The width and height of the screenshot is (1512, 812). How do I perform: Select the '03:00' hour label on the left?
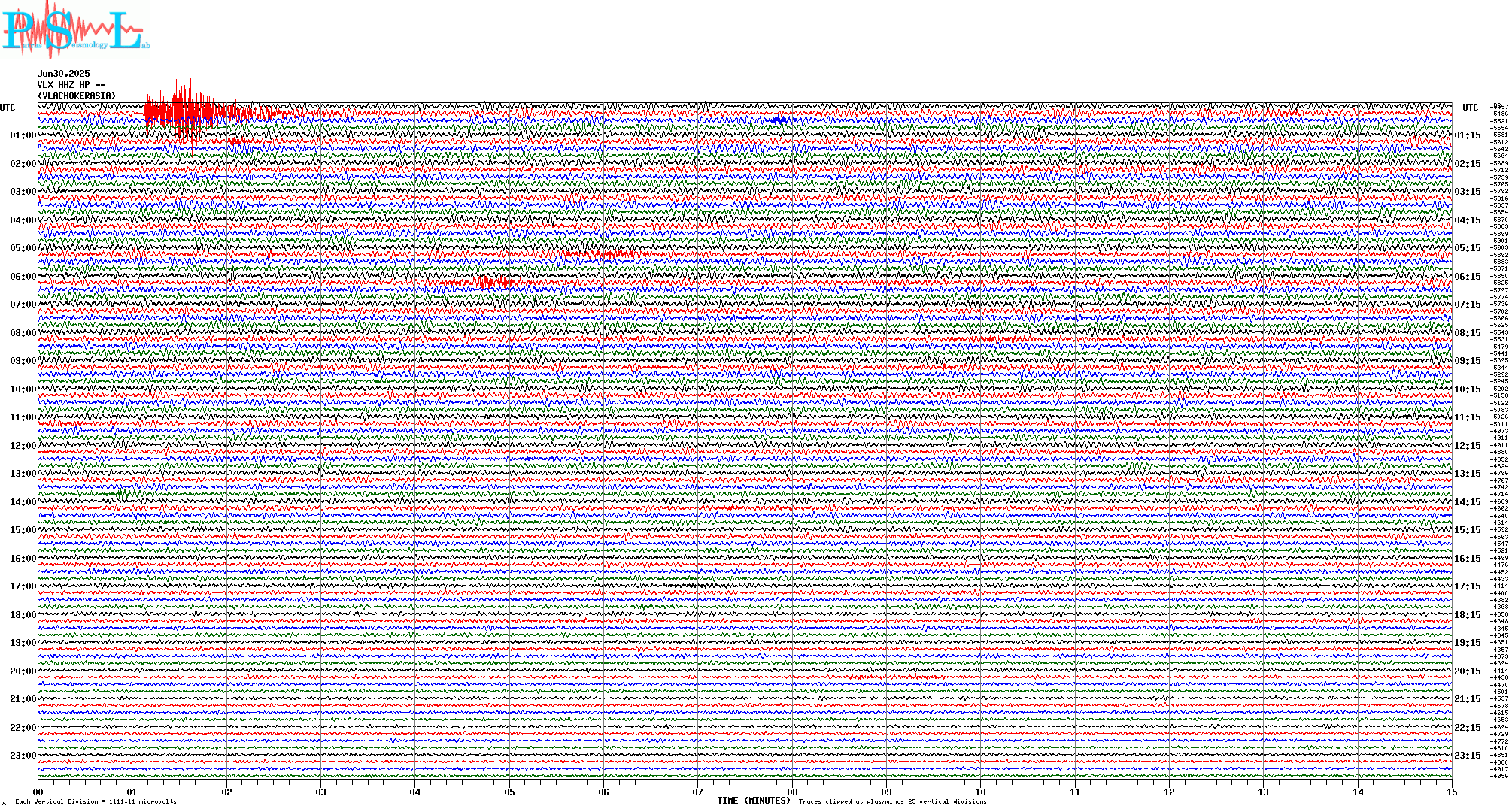click(x=23, y=192)
